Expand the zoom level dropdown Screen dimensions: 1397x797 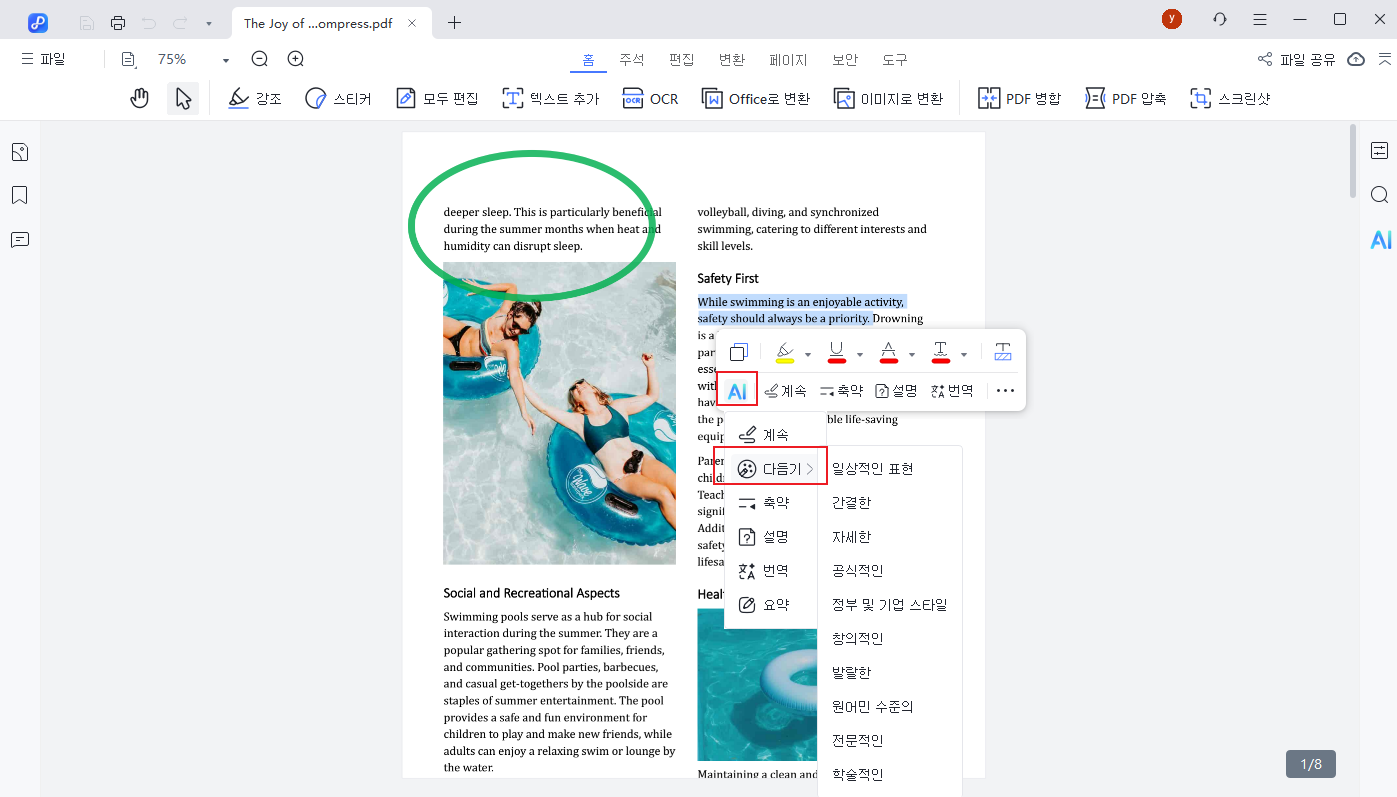226,60
